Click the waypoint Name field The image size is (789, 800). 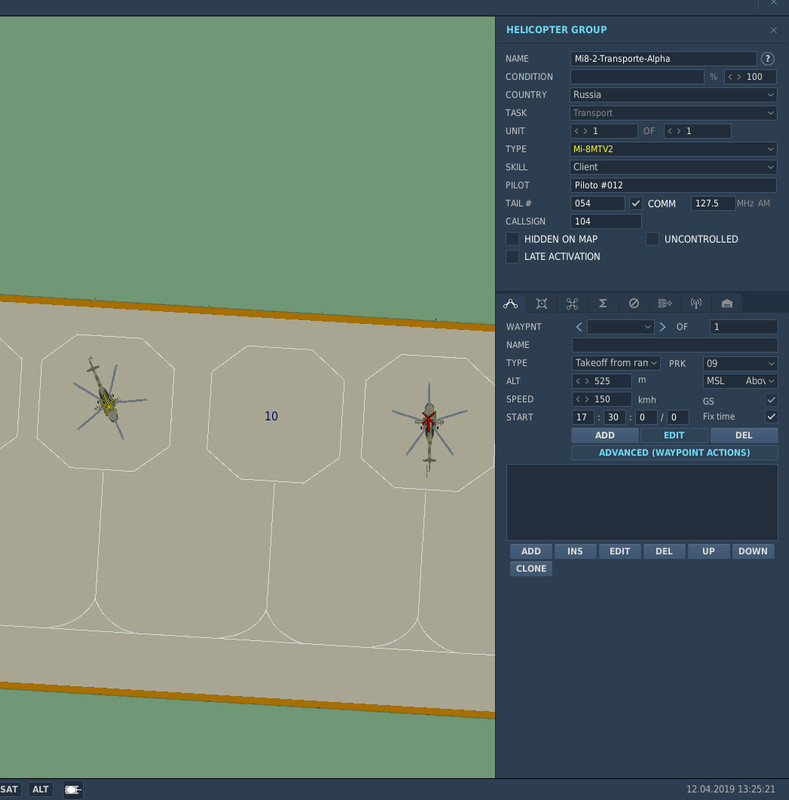pyautogui.click(x=675, y=345)
